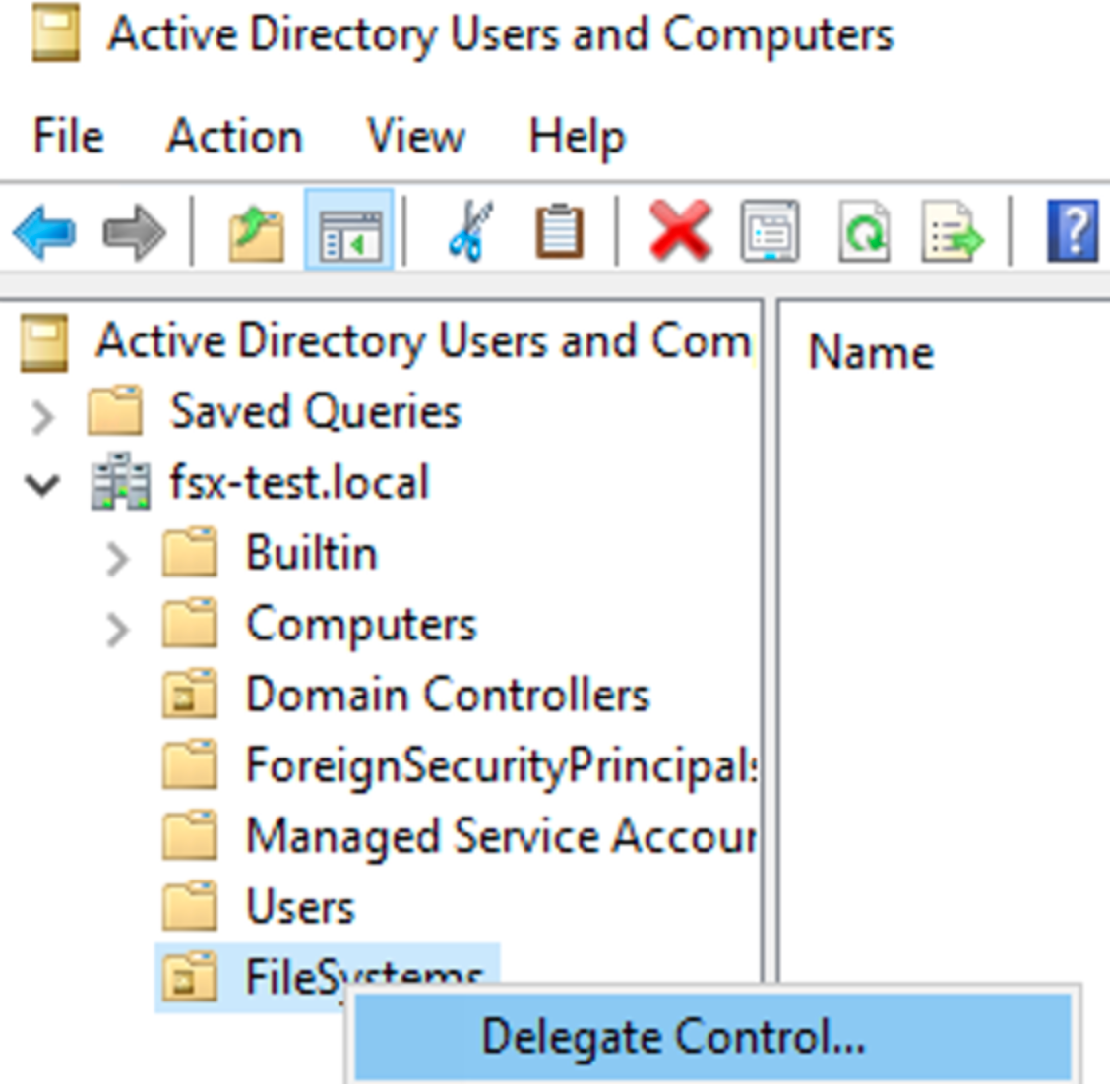
Task: Click the blue Back arrow
Action: coord(44,231)
